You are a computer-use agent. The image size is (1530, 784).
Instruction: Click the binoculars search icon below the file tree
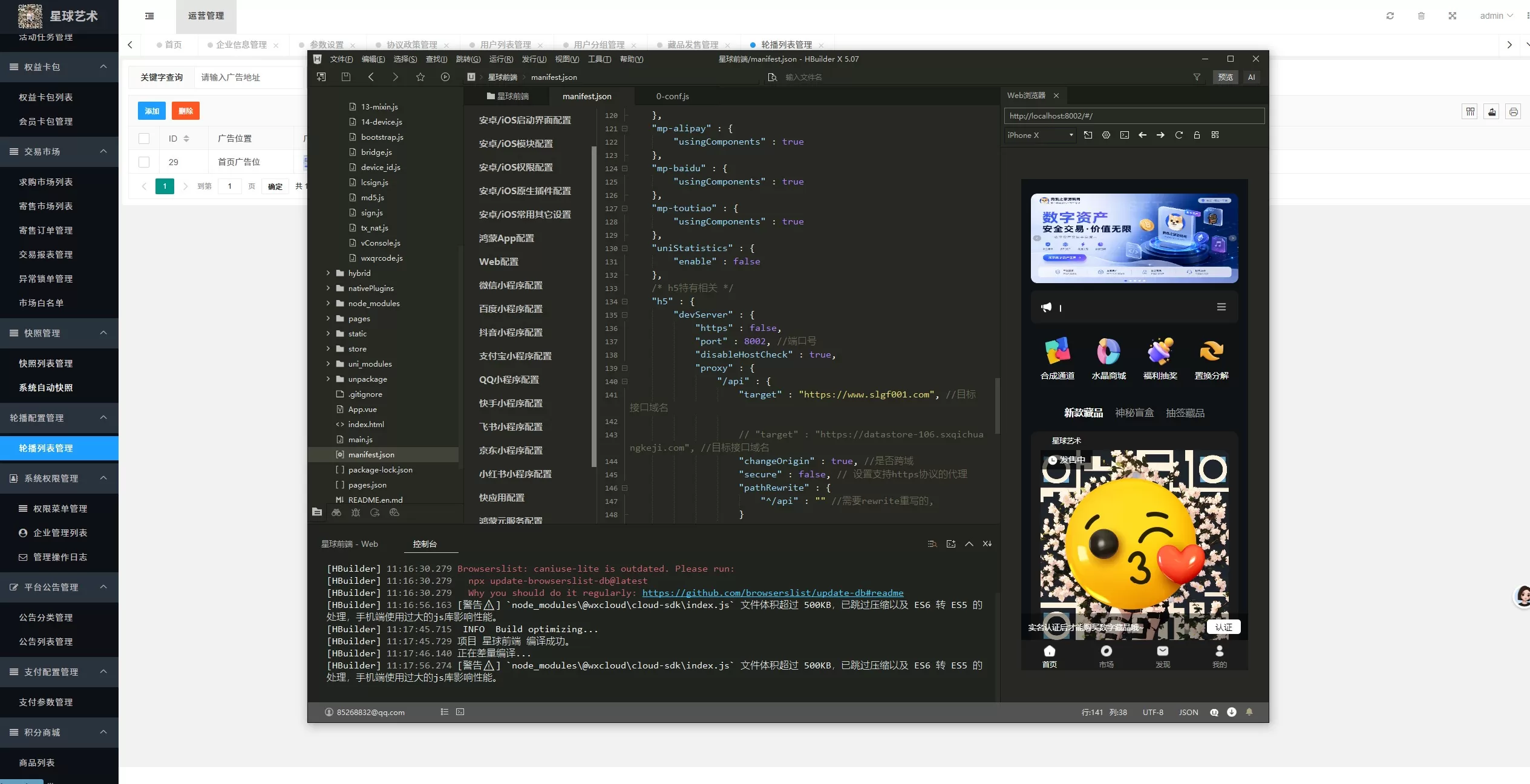point(336,512)
